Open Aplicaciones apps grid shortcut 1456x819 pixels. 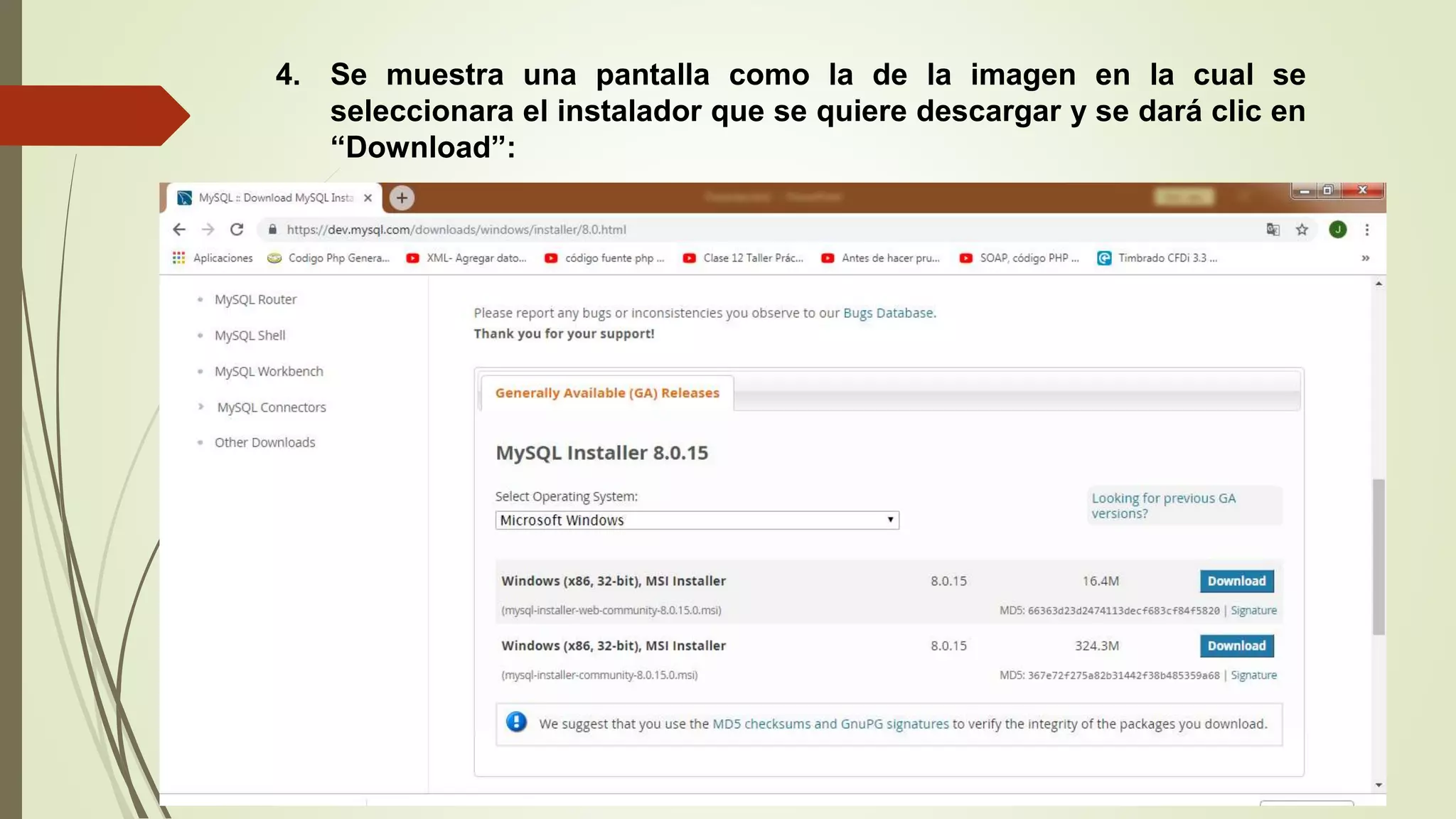[x=212, y=258]
